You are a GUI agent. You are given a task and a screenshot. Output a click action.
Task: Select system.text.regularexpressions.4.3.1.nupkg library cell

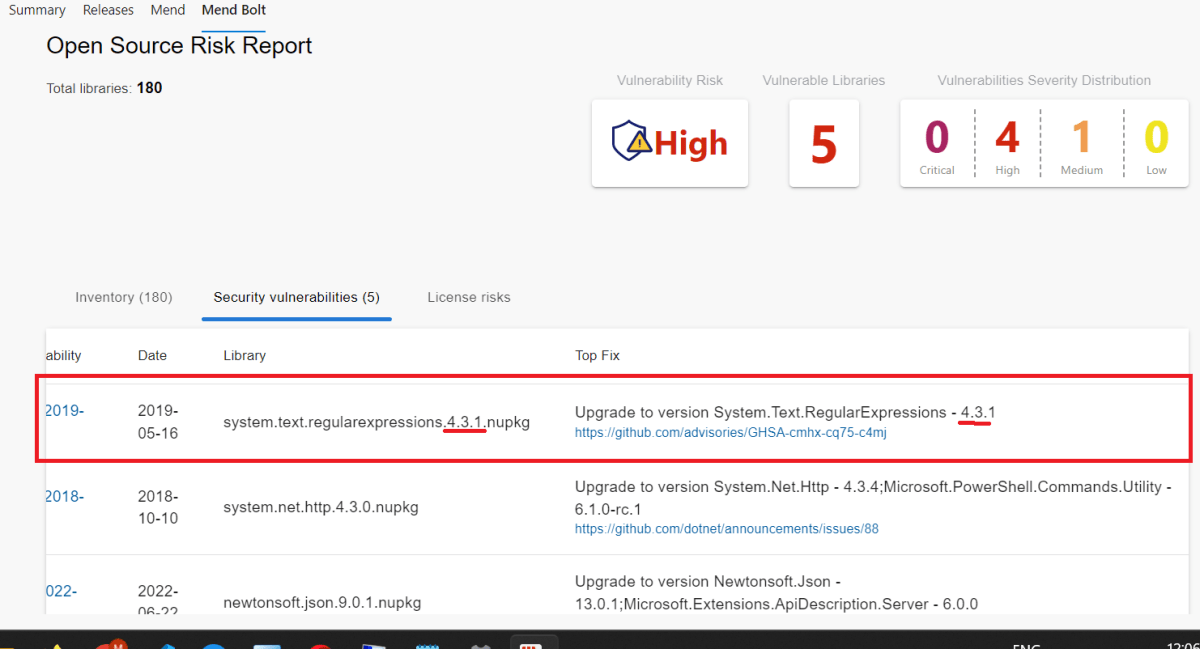377,422
